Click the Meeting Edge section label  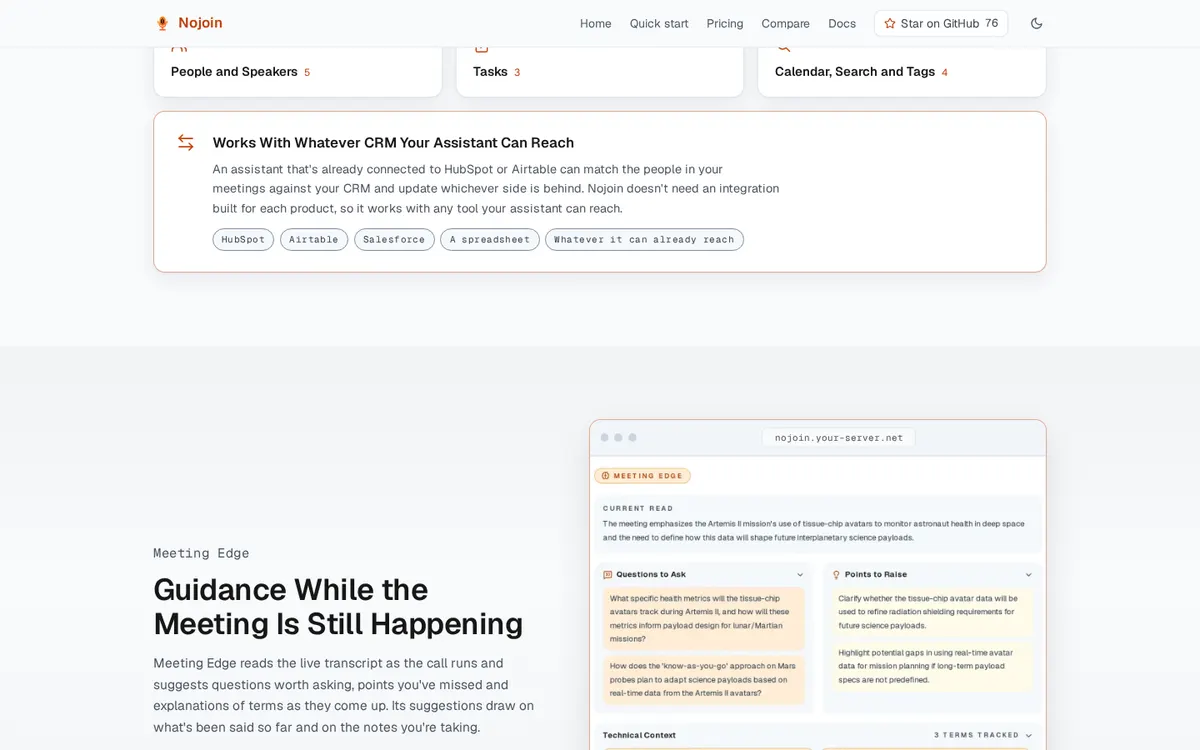[201, 553]
